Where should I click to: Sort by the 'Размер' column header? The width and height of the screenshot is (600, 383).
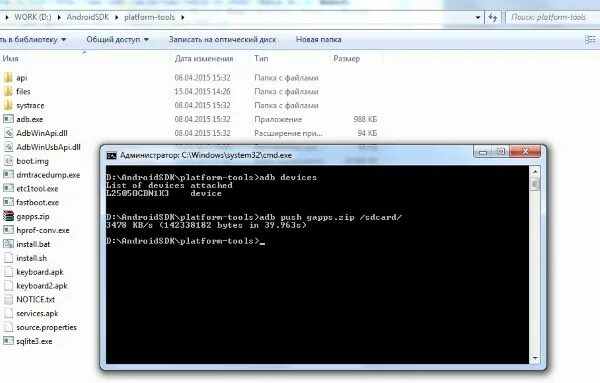point(346,59)
